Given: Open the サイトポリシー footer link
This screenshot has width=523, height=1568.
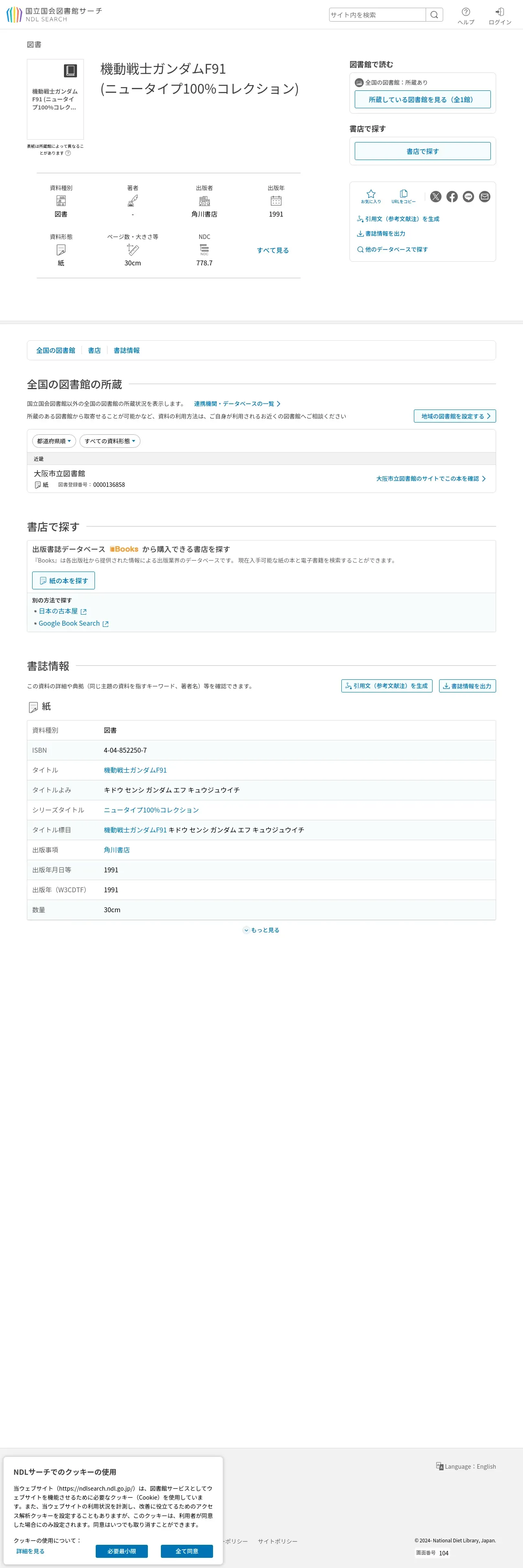Looking at the screenshot, I should (278, 1541).
